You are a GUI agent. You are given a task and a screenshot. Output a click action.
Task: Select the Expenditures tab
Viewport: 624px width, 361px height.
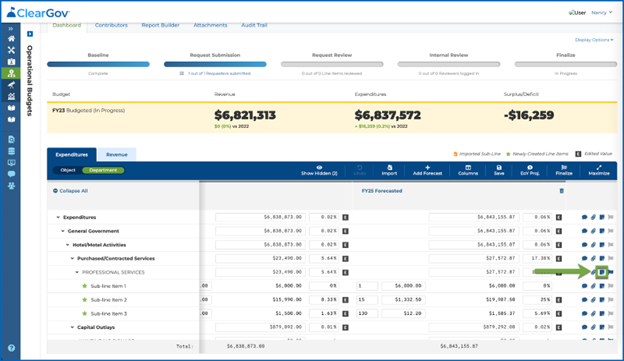coord(72,154)
